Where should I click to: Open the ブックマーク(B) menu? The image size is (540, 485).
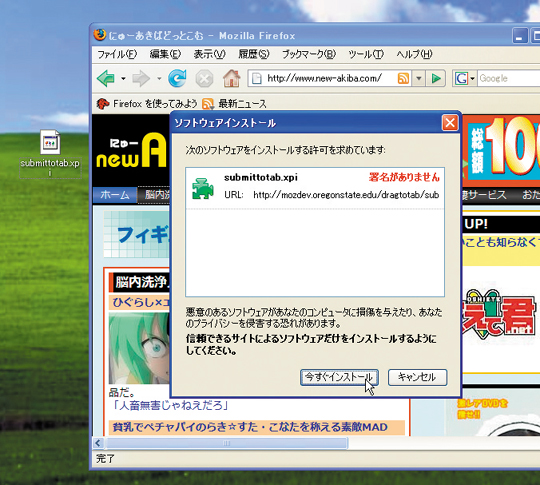point(309,54)
